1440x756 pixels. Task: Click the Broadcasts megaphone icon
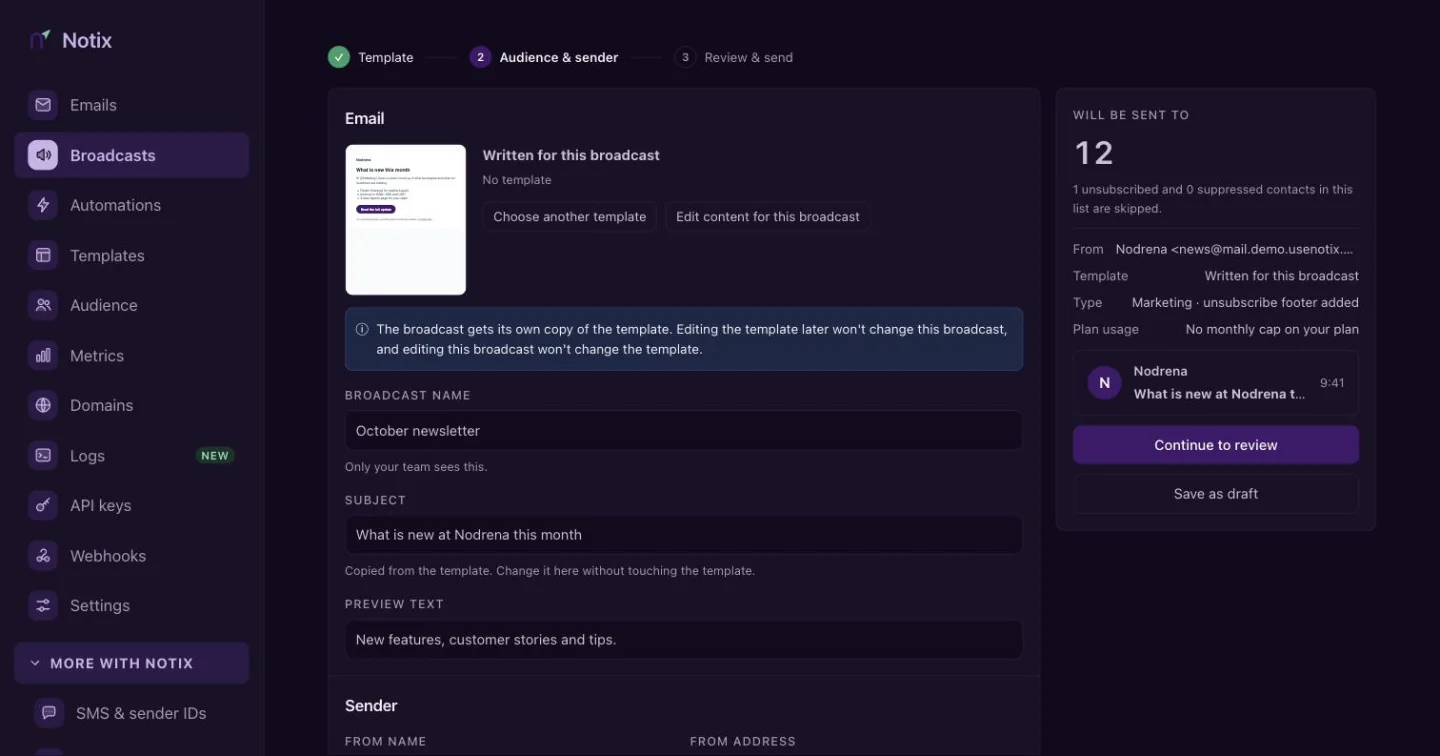click(x=43, y=155)
